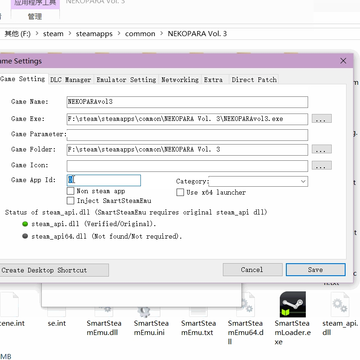Switch to Game Setting tab

(x=23, y=79)
